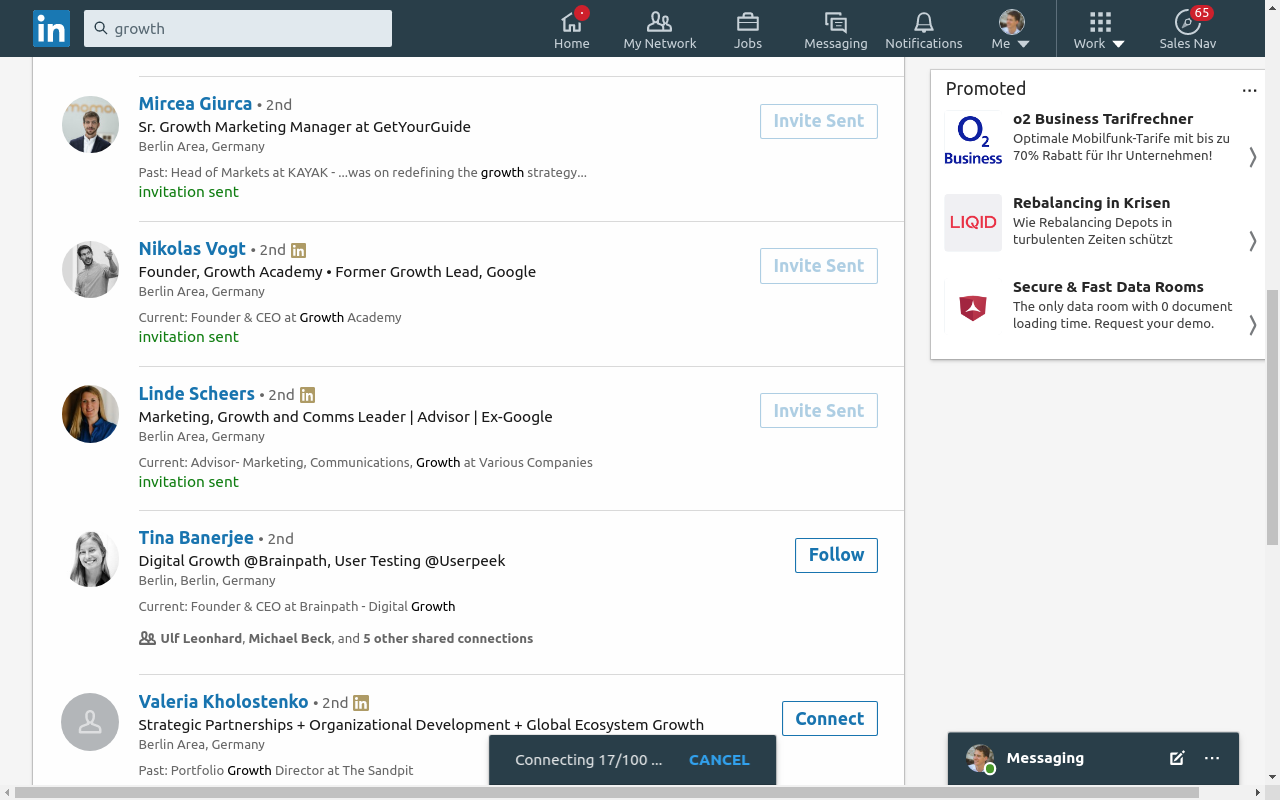Click 'Past: Portfolio Growth Director at The Sandpit'

coord(275,770)
